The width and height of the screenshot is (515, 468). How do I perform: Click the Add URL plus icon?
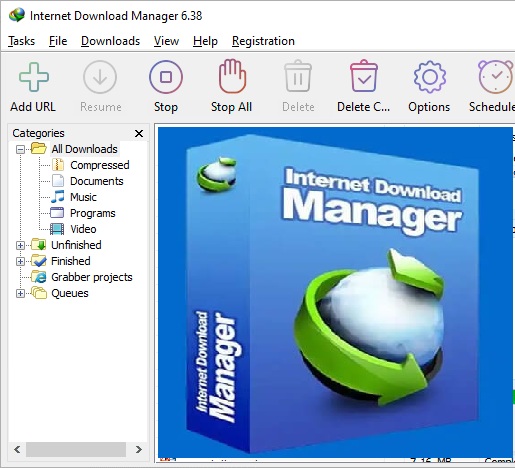pos(34,77)
